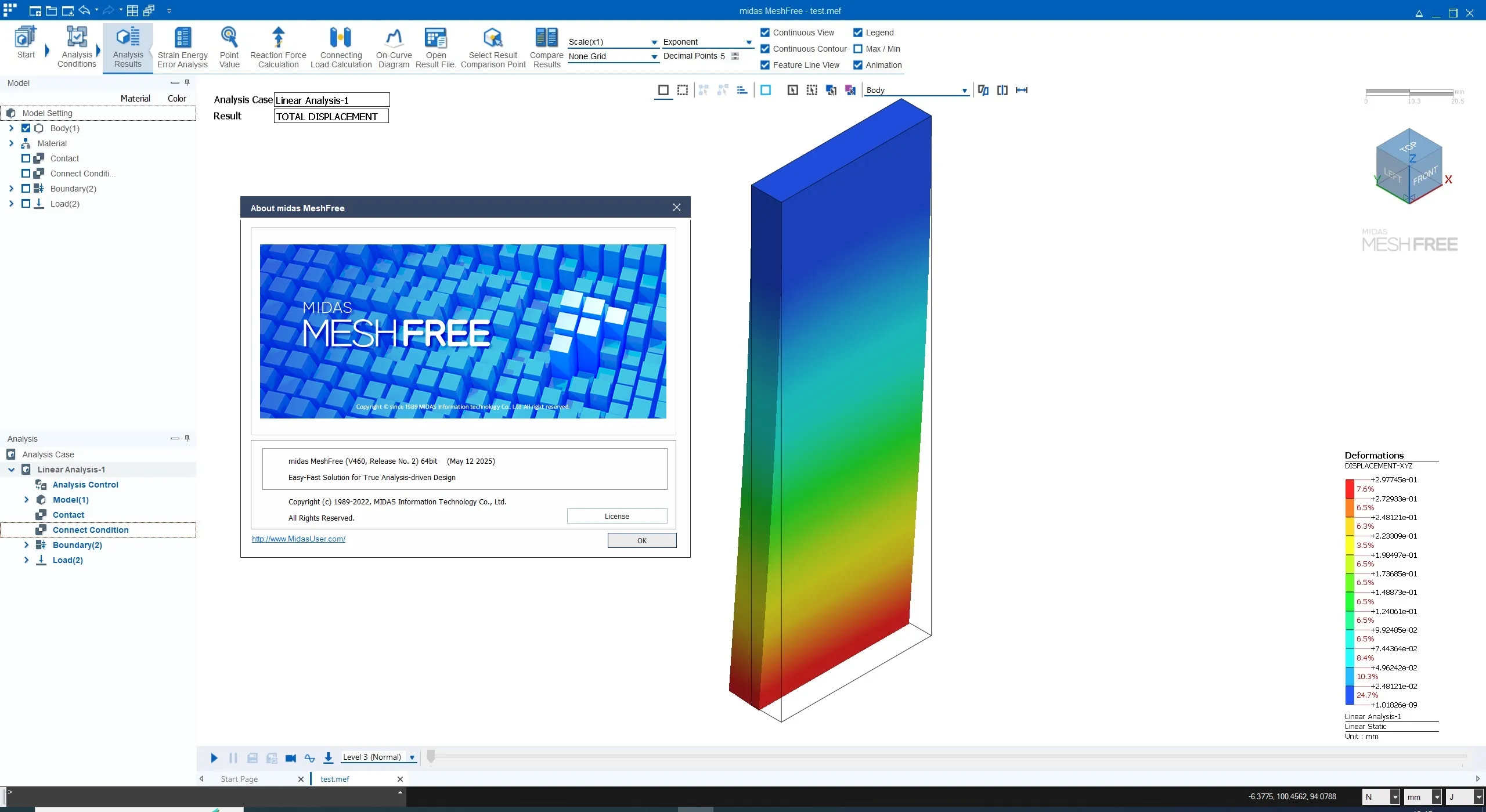Click the License button in About dialog

click(616, 517)
